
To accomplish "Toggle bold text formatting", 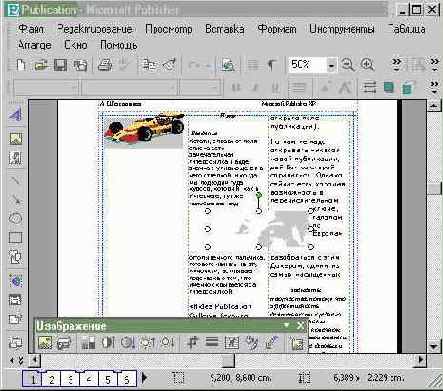I will (236, 88).
